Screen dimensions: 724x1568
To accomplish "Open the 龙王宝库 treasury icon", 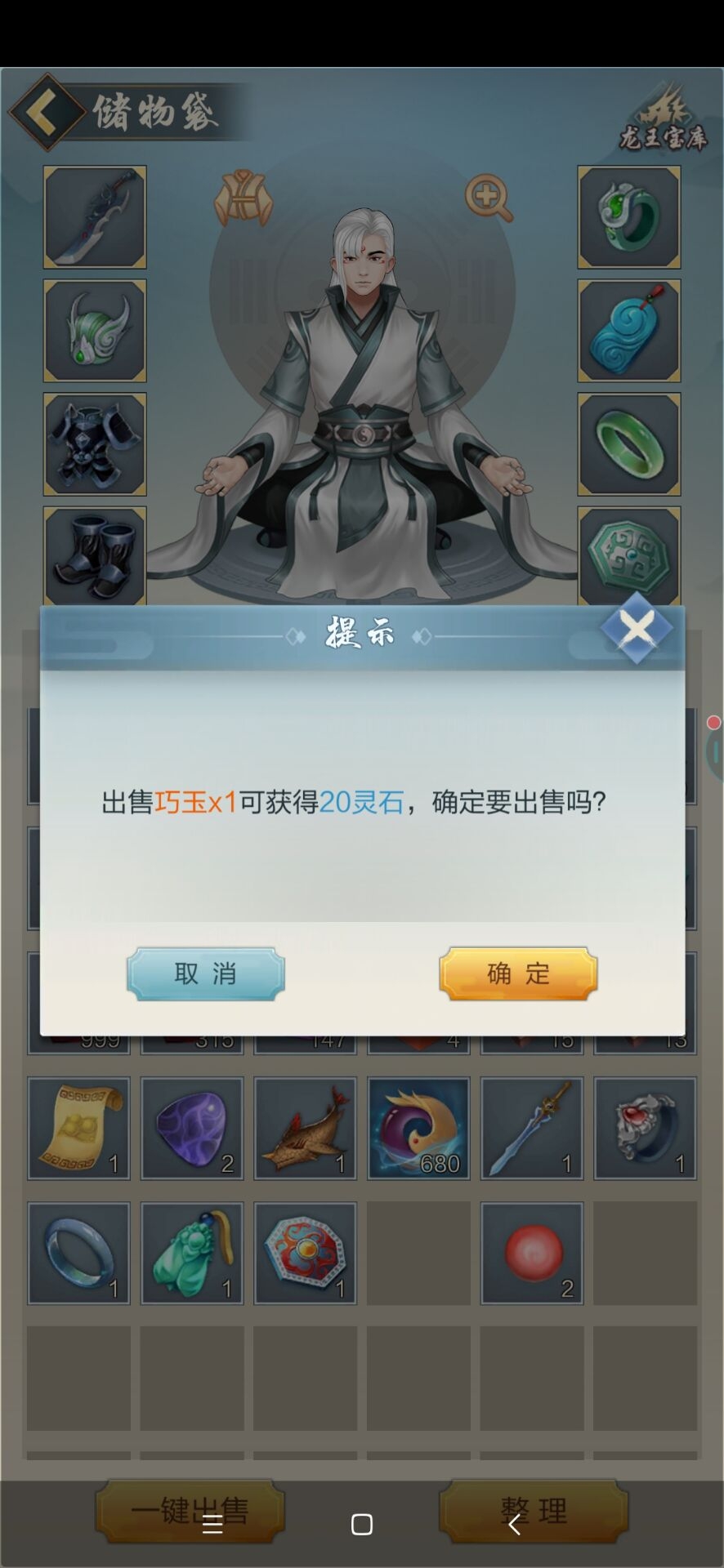I will (x=662, y=119).
